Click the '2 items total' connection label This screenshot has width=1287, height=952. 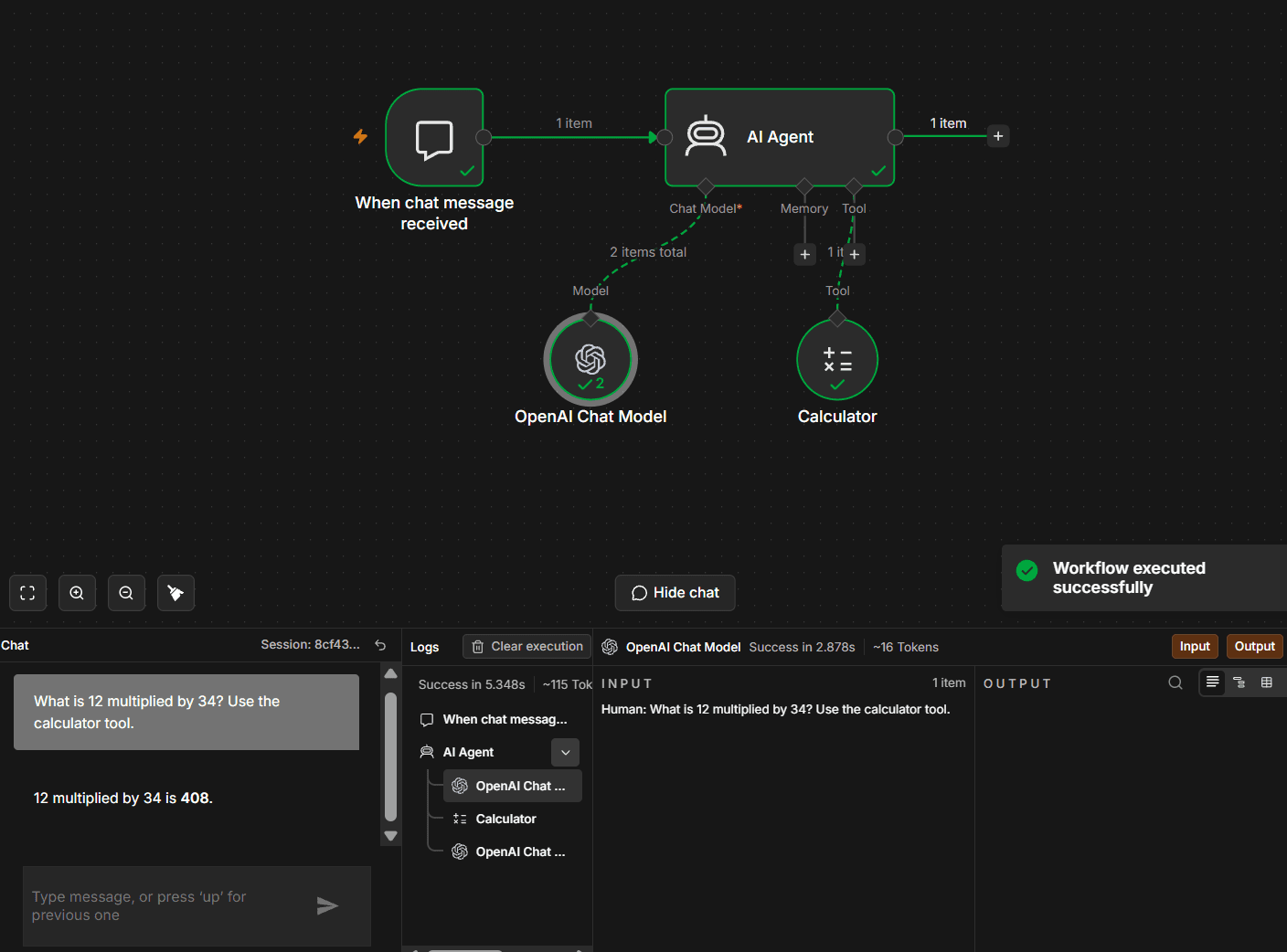pos(648,252)
